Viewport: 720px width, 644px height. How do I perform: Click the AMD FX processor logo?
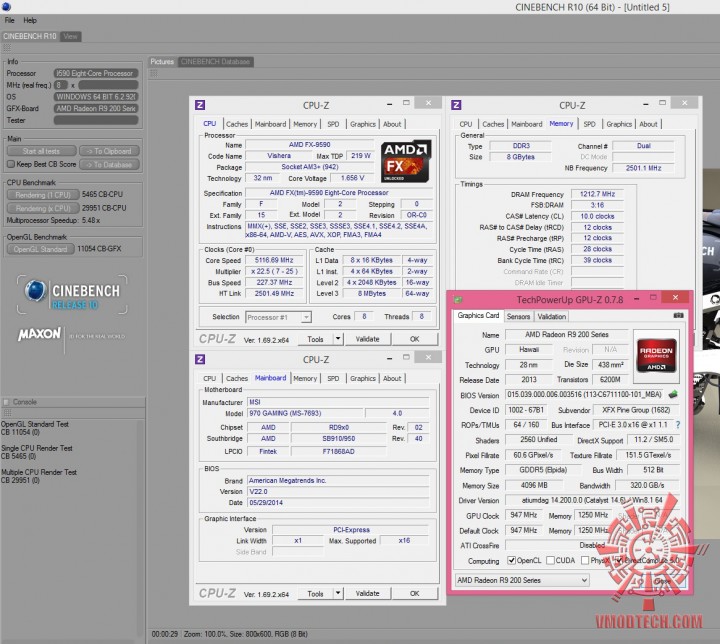click(406, 161)
